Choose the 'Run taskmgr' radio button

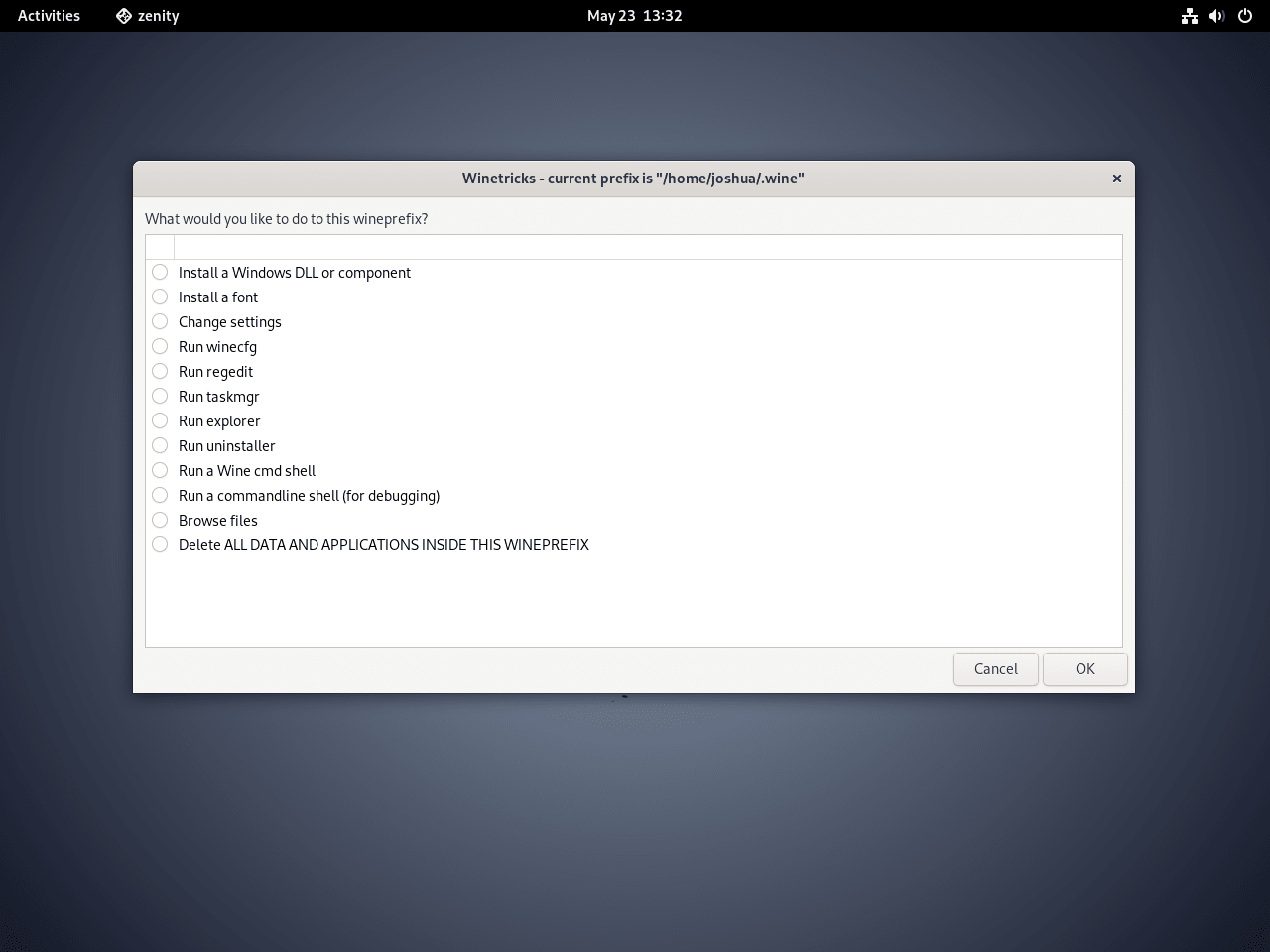(x=160, y=396)
